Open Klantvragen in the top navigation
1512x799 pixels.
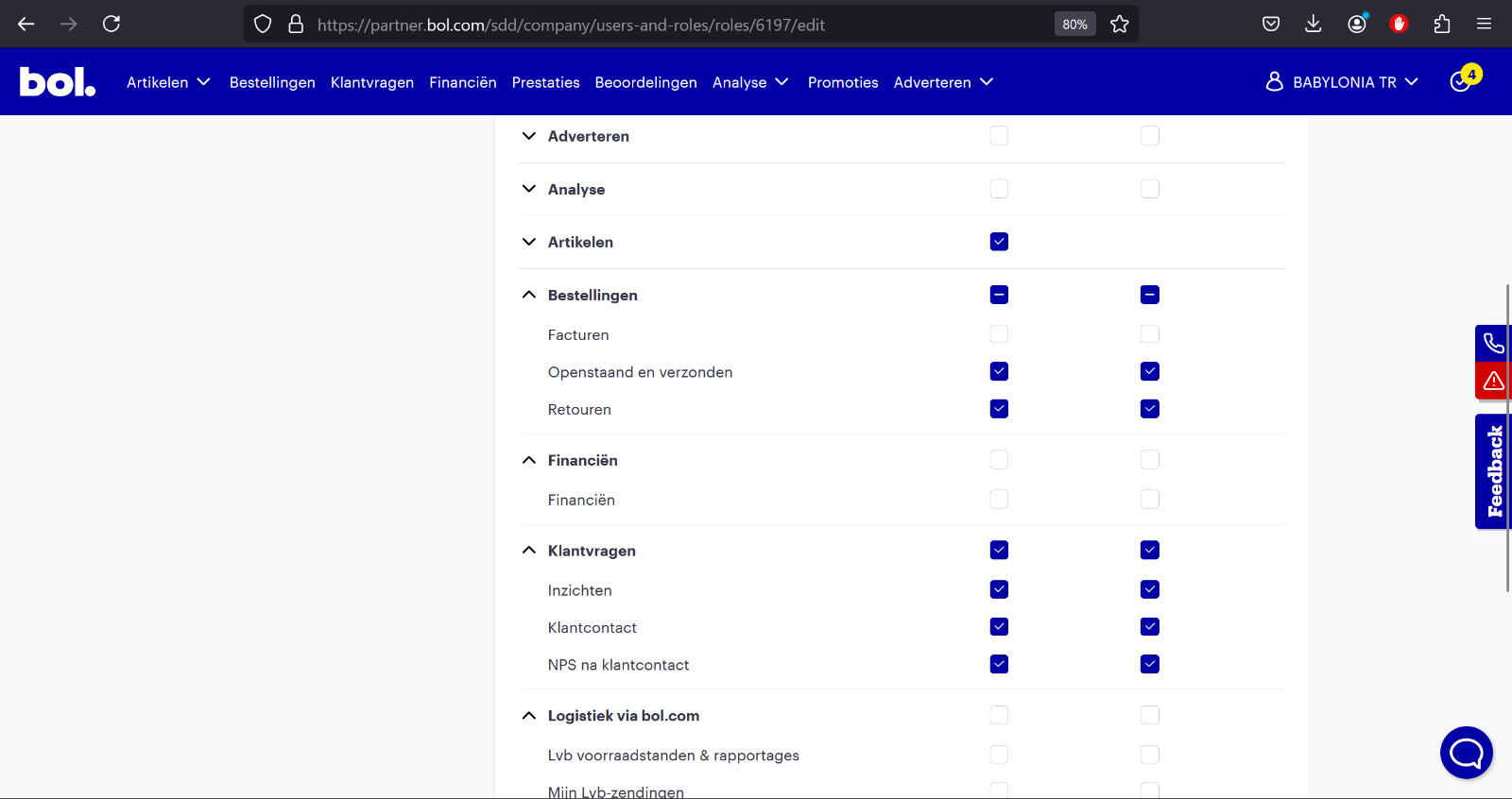click(x=372, y=82)
